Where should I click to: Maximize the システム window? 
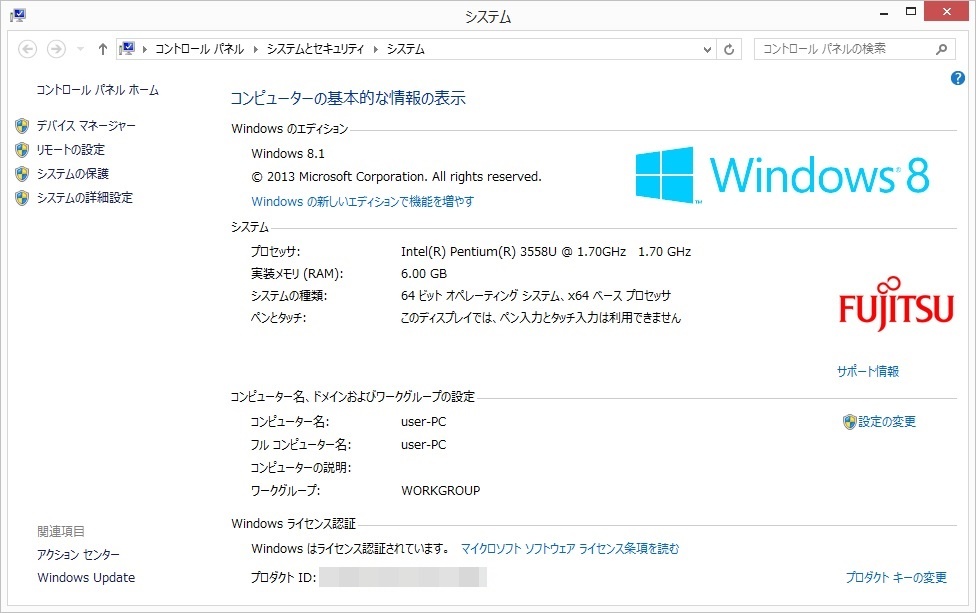[911, 12]
